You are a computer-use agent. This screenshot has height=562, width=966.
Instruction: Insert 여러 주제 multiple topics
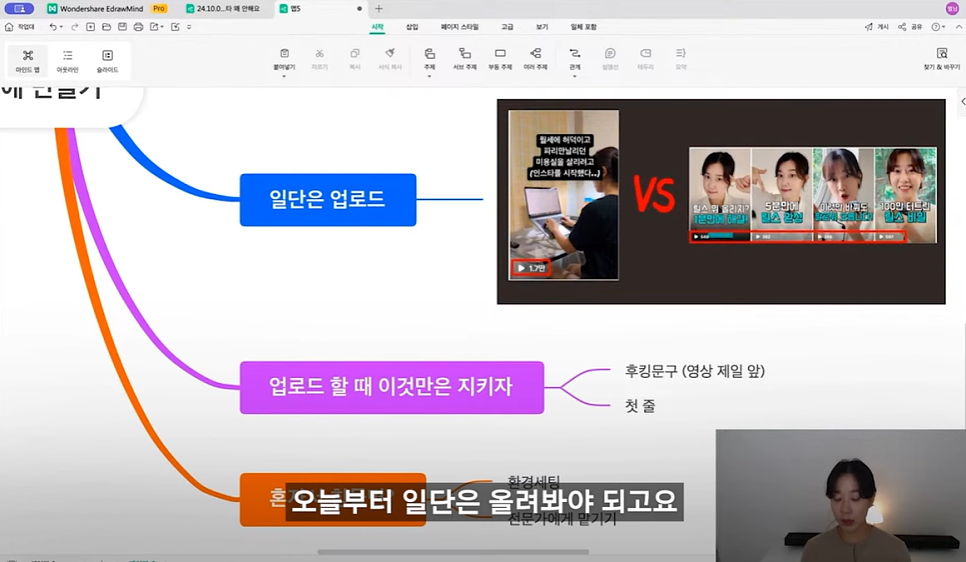[x=535, y=58]
